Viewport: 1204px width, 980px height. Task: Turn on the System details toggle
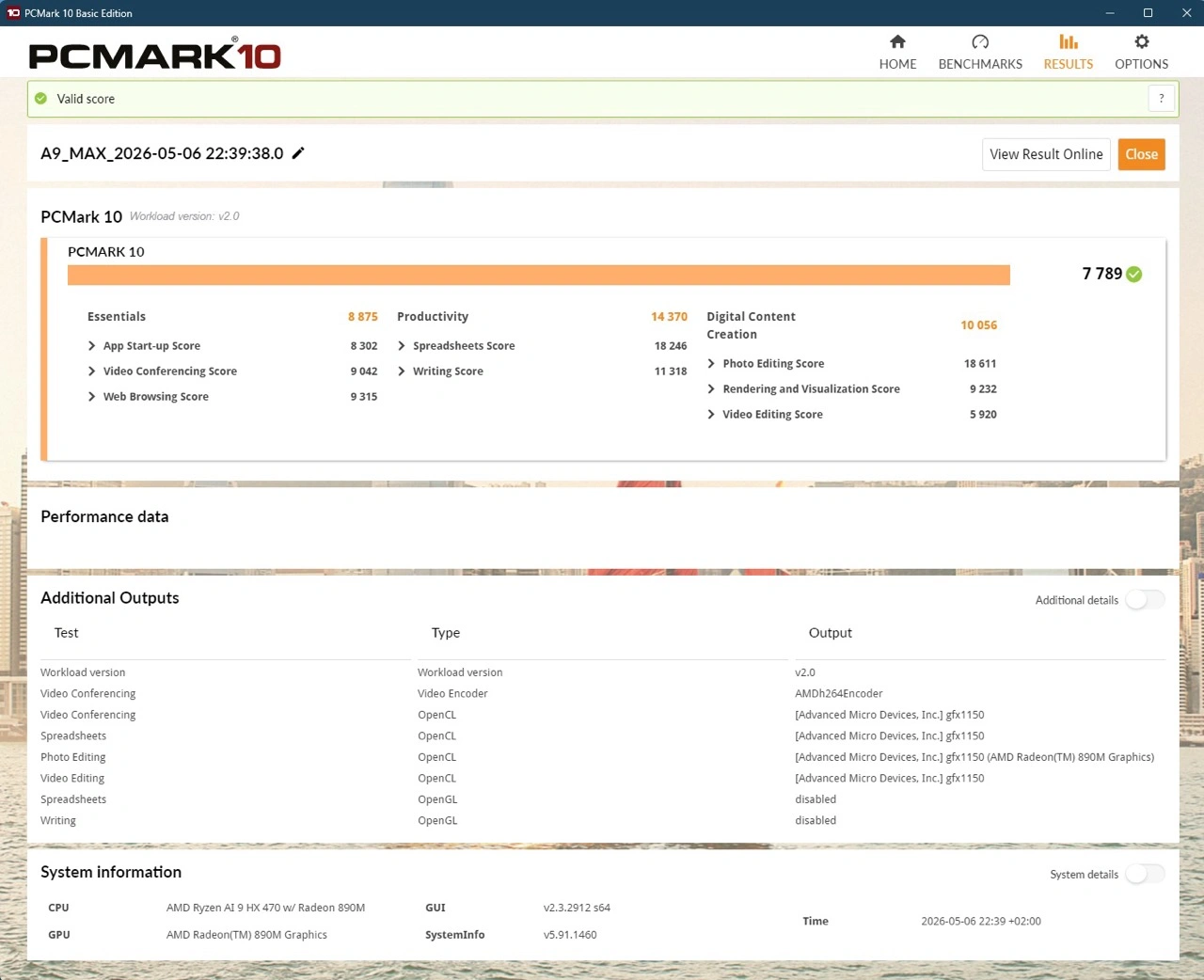pyautogui.click(x=1145, y=875)
